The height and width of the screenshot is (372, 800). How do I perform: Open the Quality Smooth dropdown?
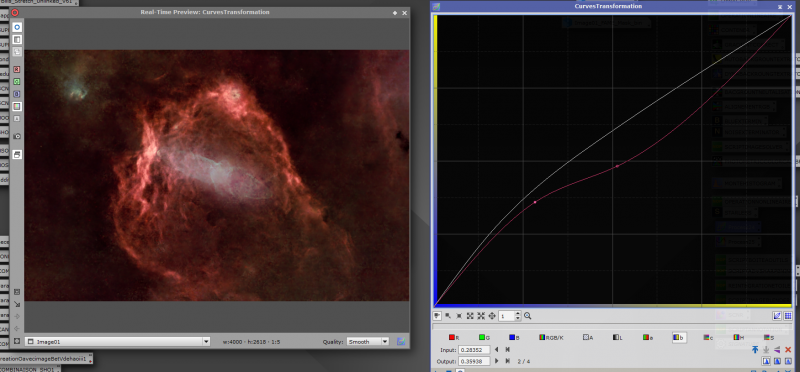click(367, 341)
